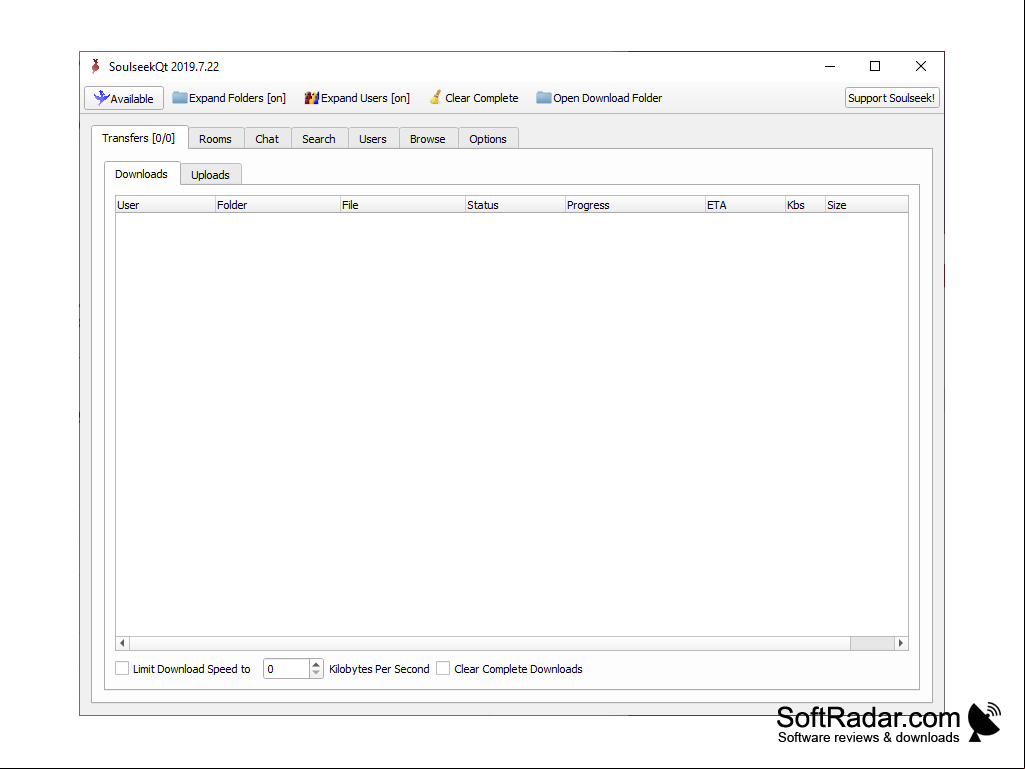The width and height of the screenshot is (1025, 769).
Task: Select the Downloads sub-tab
Action: coord(142,174)
